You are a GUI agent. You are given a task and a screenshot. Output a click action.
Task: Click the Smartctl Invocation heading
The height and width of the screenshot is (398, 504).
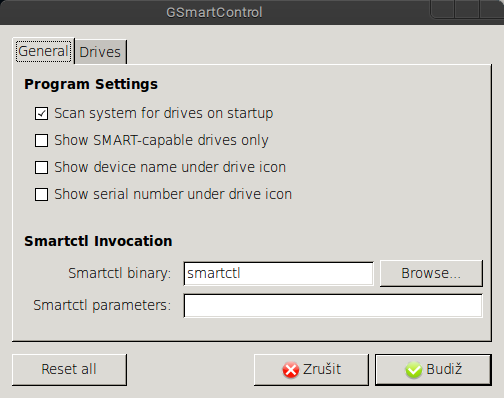click(98, 241)
